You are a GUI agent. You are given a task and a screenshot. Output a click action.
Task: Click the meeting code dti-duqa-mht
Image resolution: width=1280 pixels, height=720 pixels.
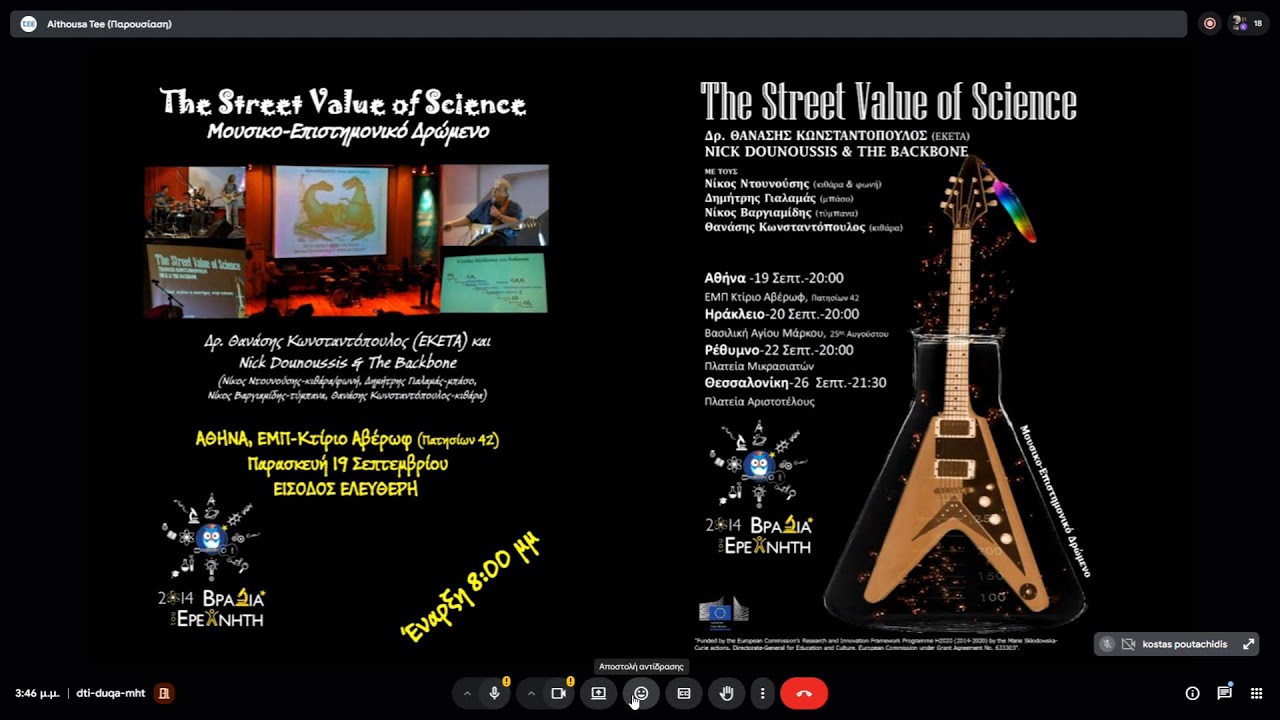[x=111, y=693]
